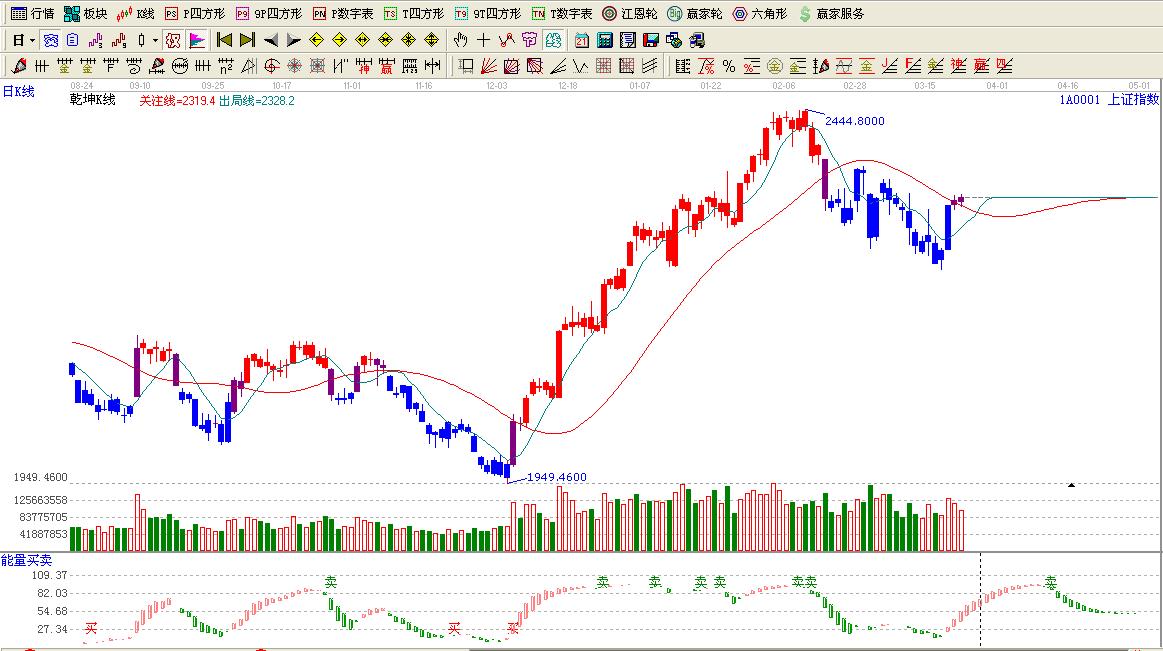Open the 六角形 hexagon tool
1163x651 pixels.
[760, 14]
